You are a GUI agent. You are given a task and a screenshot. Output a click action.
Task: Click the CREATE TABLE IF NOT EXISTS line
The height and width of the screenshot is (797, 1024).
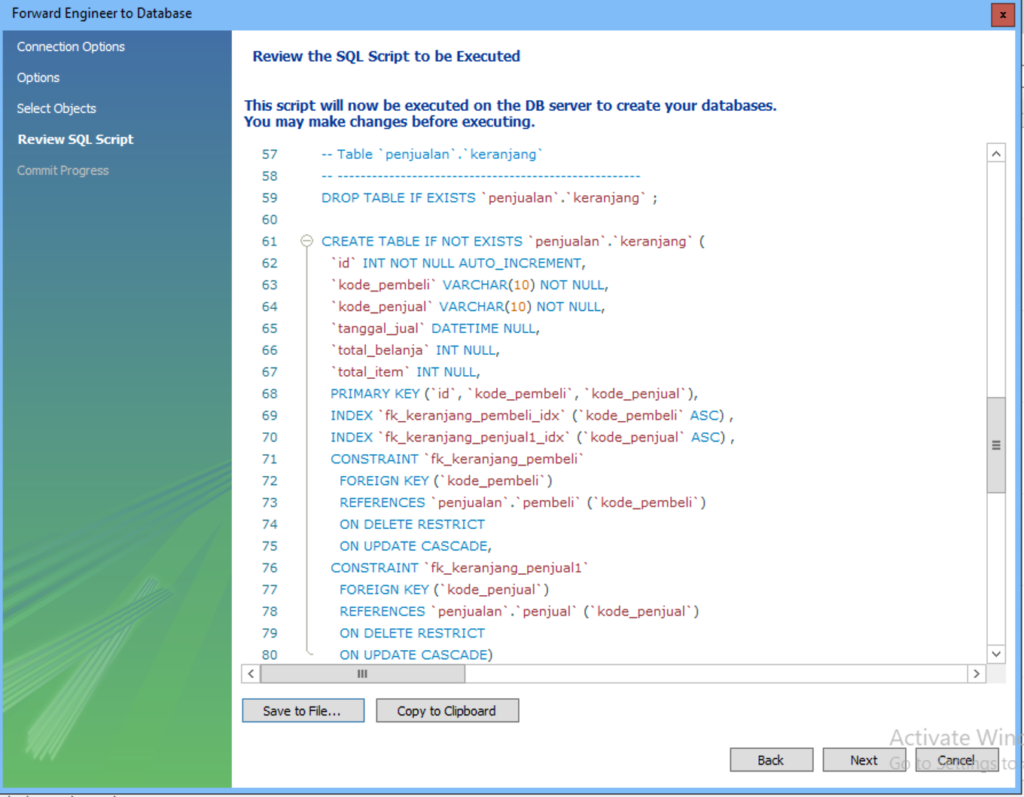[513, 241]
